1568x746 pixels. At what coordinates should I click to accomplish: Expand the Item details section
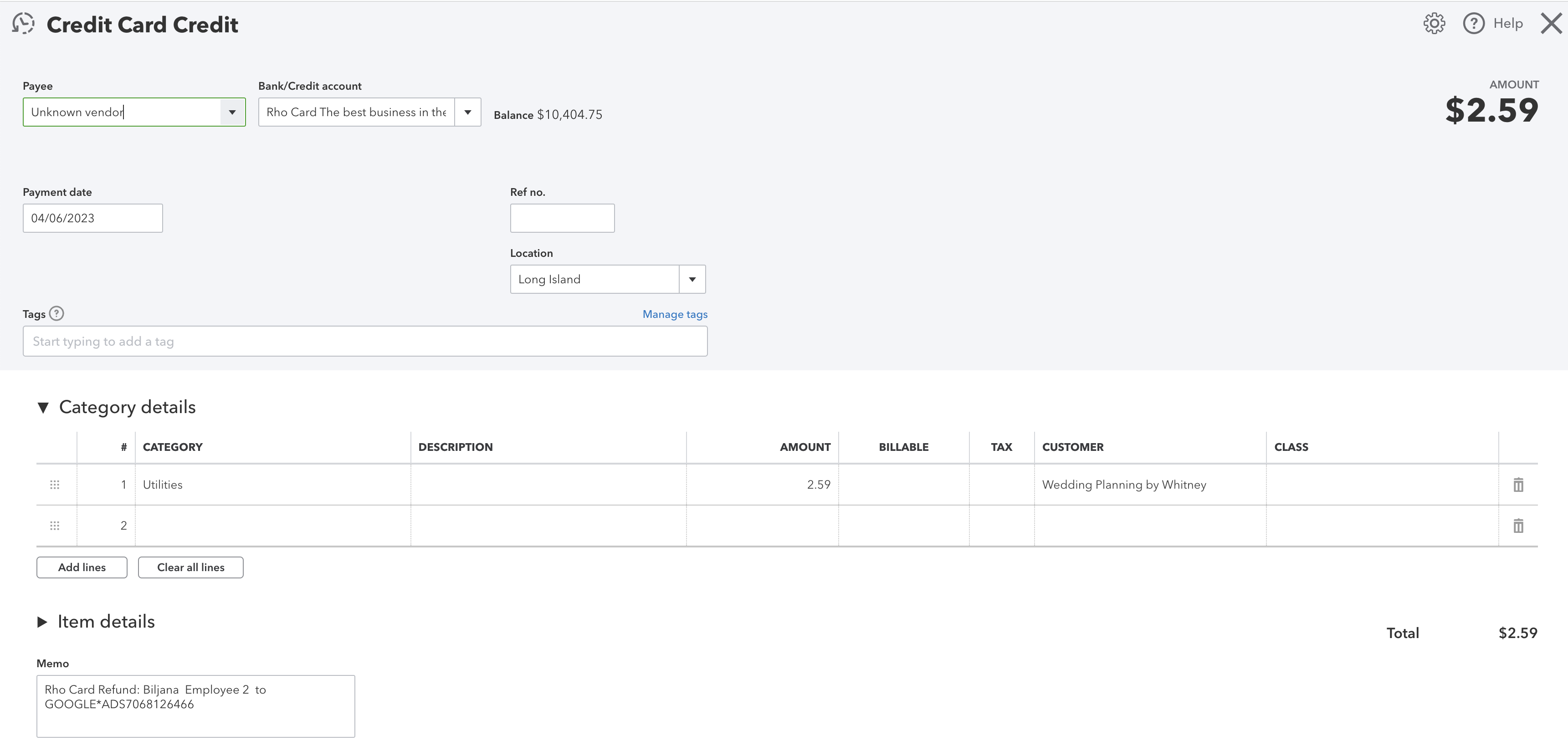coord(42,622)
